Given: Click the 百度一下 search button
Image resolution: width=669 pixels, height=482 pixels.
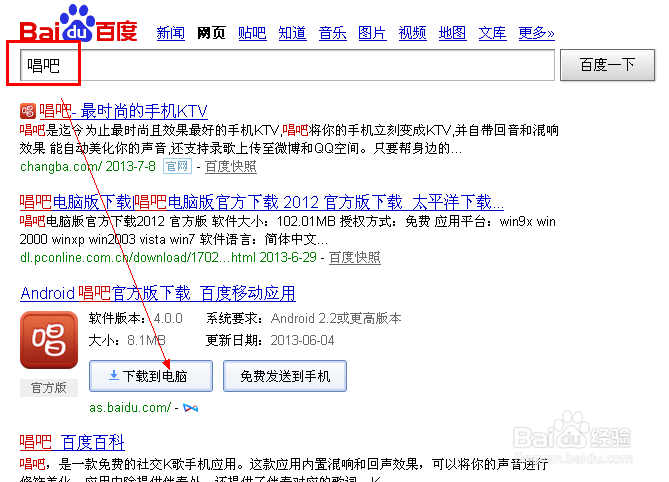Looking at the screenshot, I should pyautogui.click(x=608, y=65).
